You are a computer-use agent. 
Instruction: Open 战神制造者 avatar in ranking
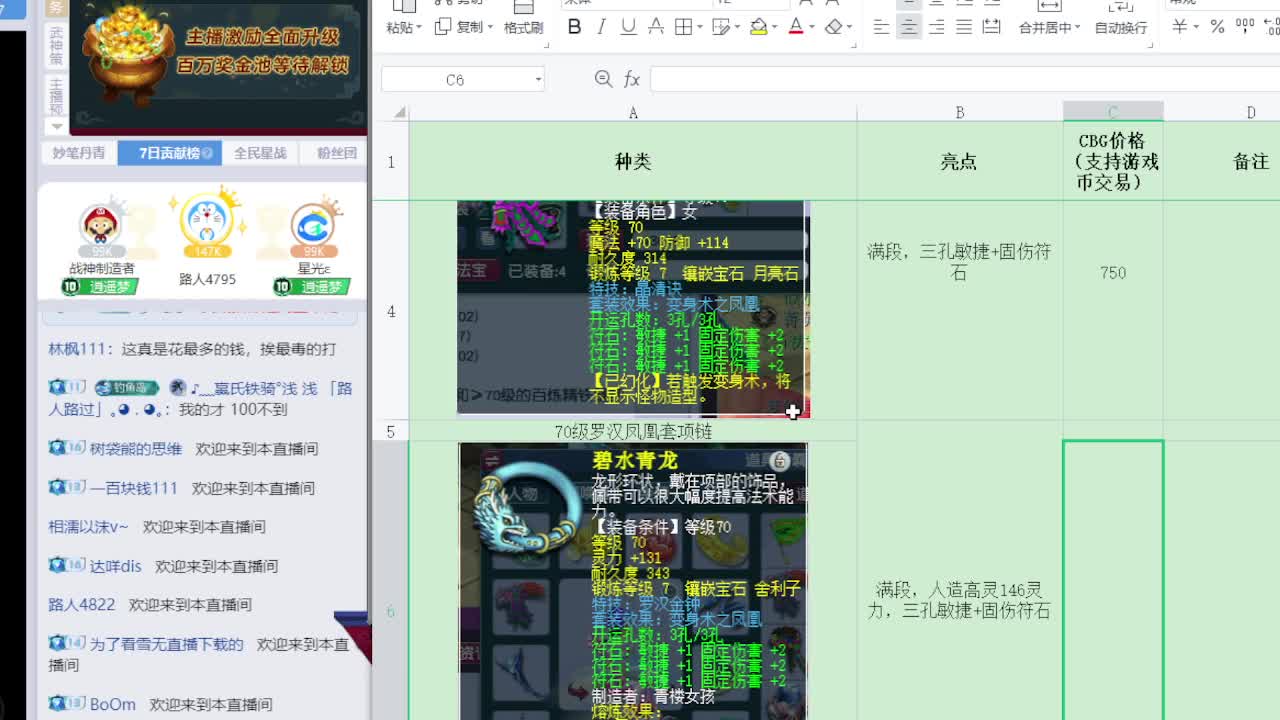tap(101, 227)
